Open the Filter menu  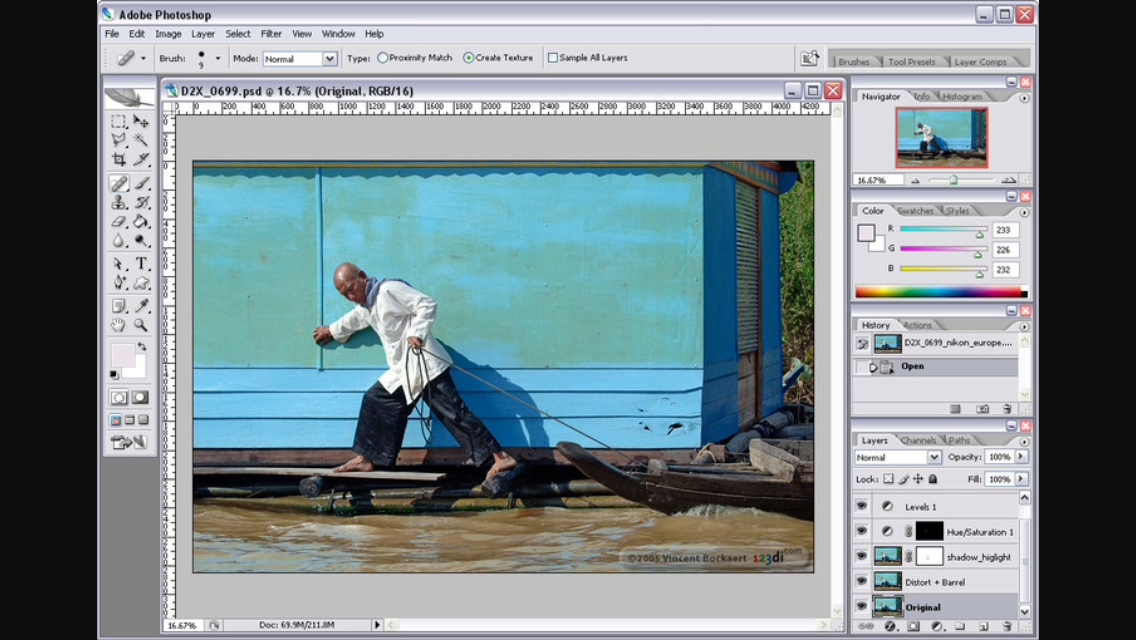271,34
